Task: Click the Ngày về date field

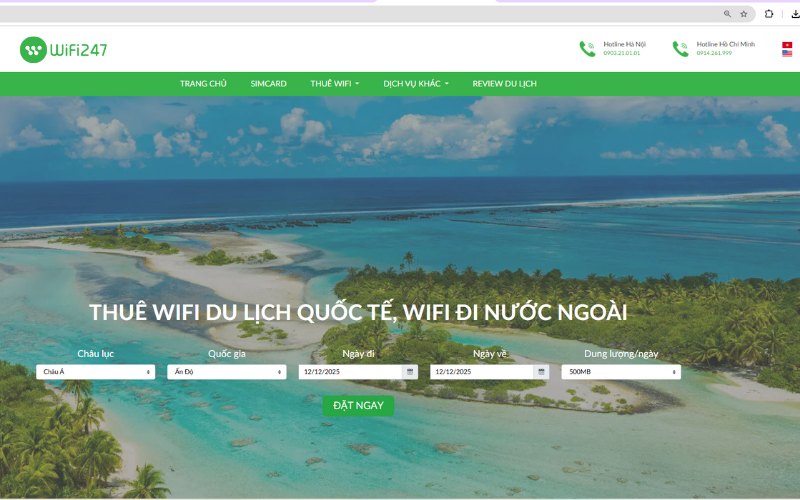Action: [x=482, y=371]
